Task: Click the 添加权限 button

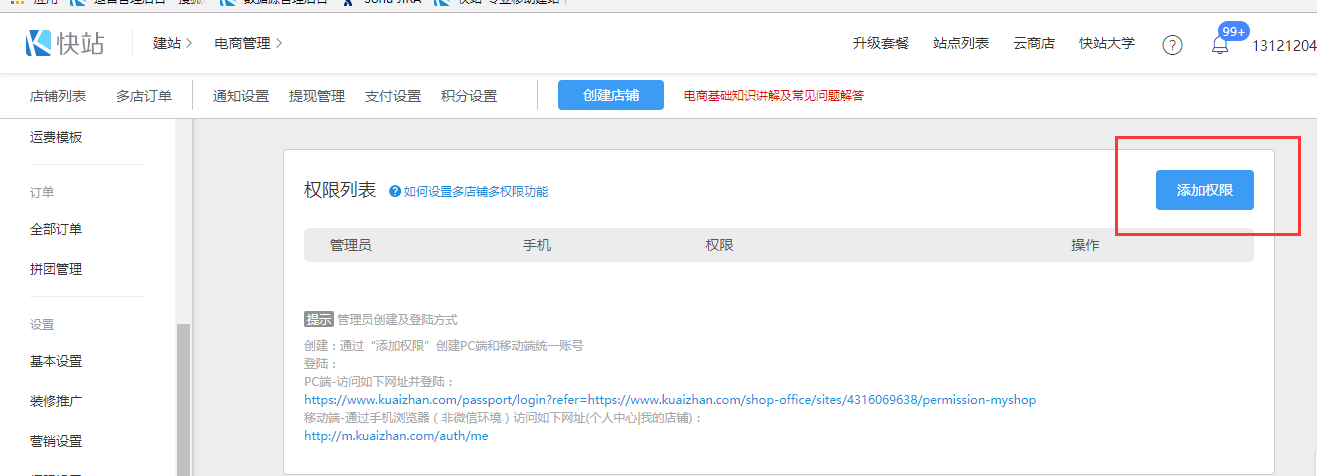Action: click(x=1204, y=190)
